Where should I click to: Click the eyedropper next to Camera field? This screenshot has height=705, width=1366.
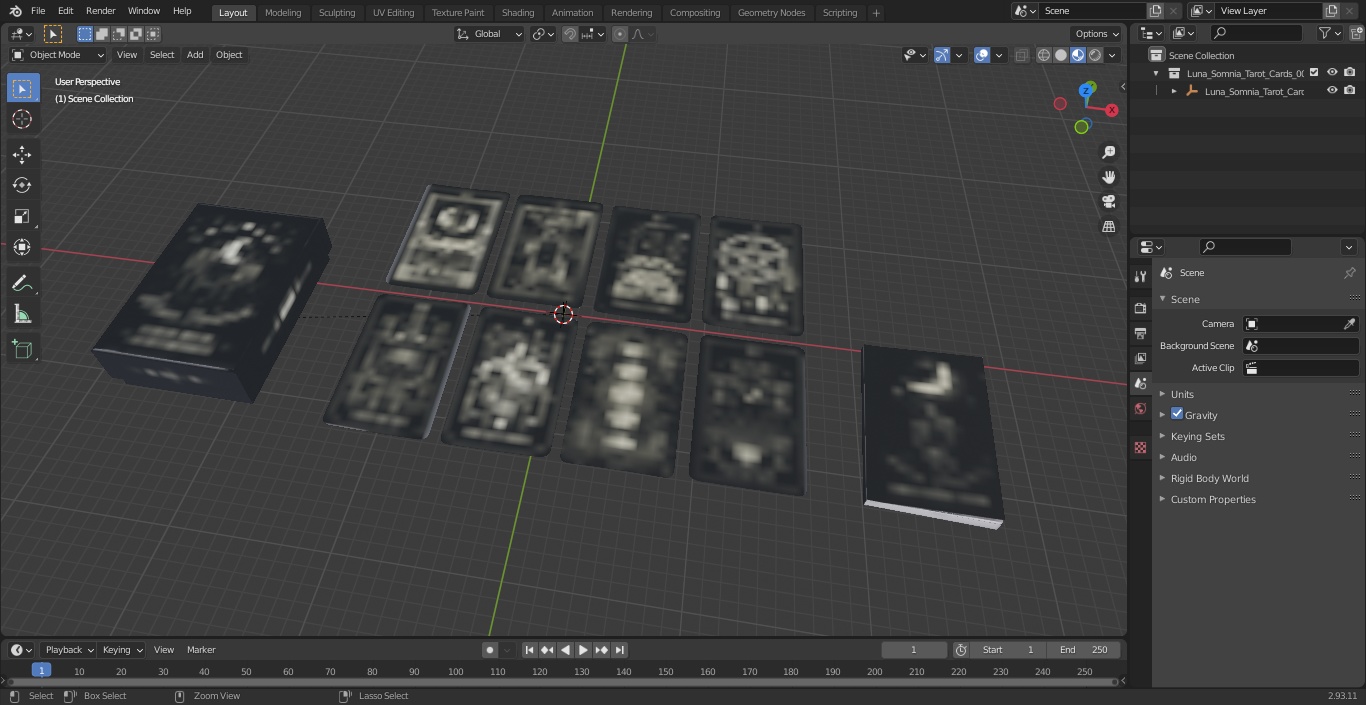coord(1349,324)
